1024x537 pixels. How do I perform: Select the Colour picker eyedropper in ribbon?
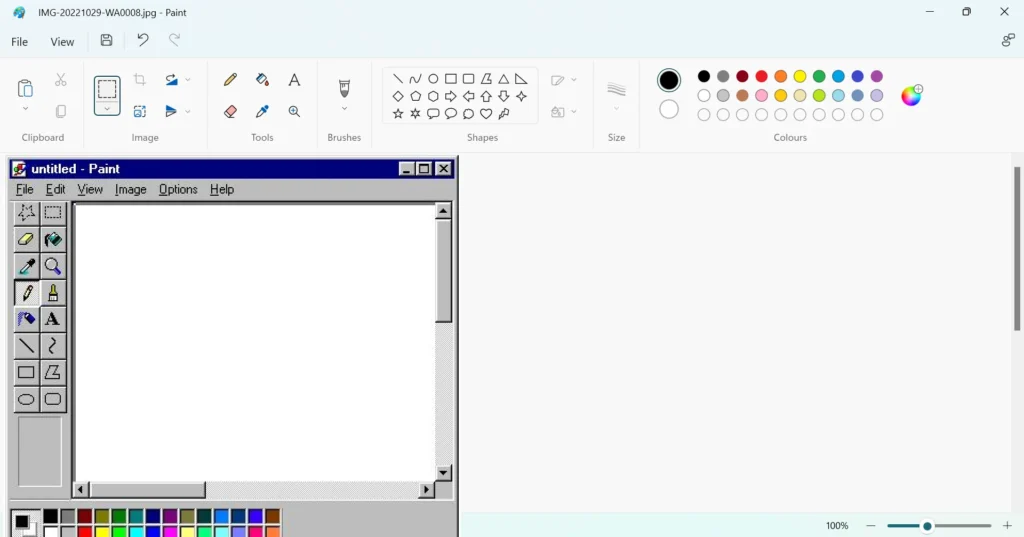(262, 112)
